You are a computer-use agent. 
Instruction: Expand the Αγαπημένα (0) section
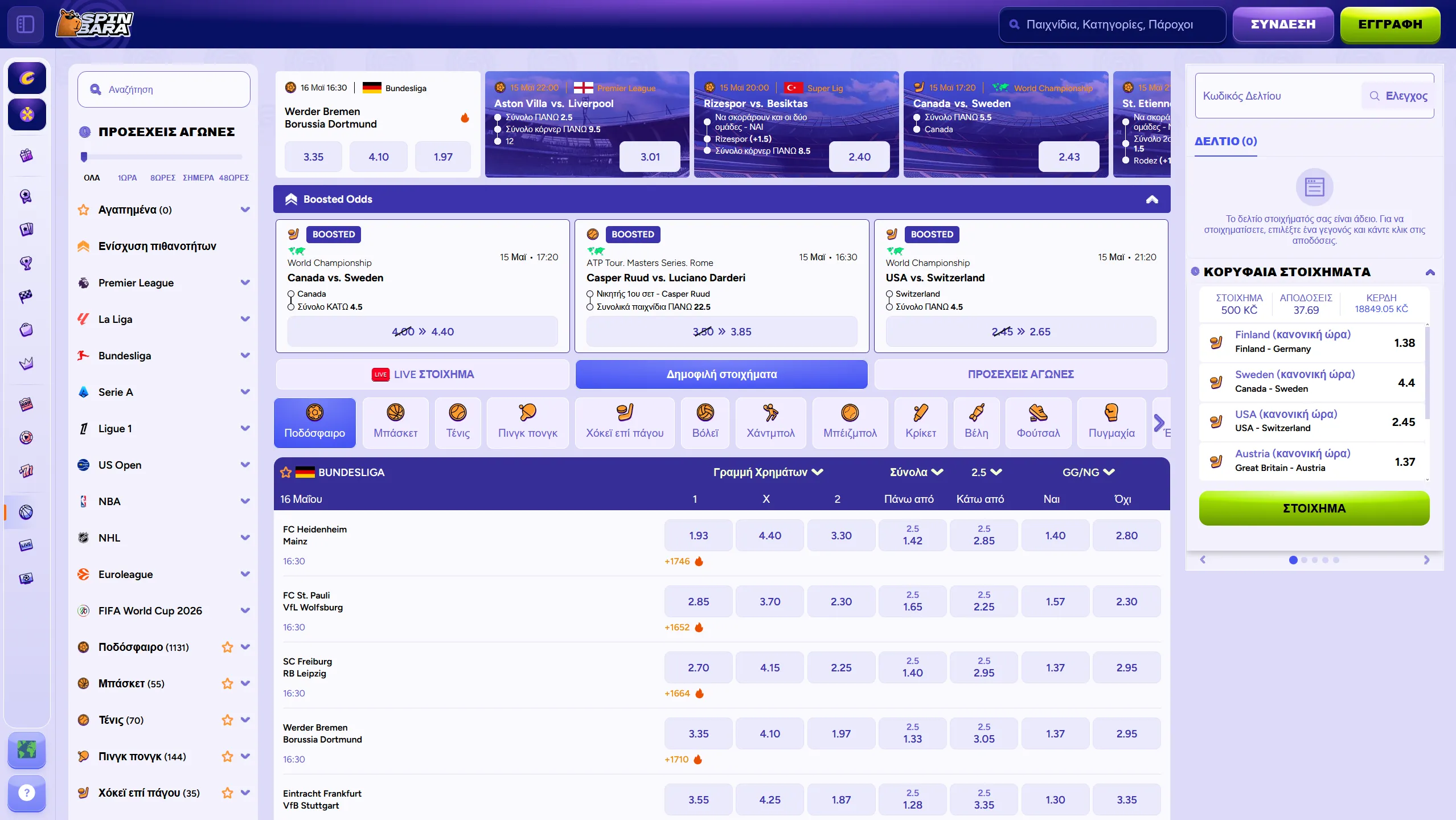(245, 210)
